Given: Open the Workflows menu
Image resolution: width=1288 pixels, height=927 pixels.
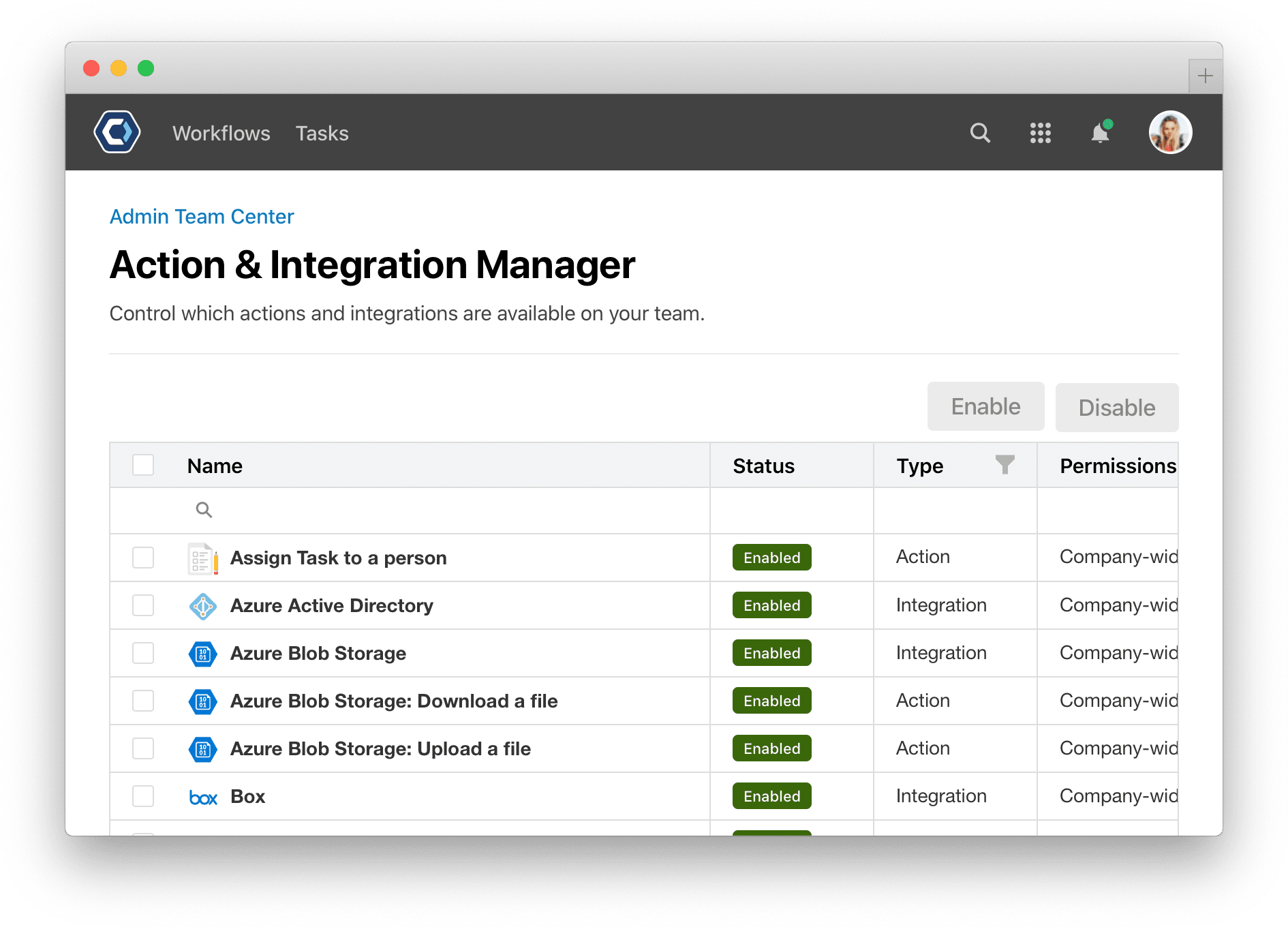Looking at the screenshot, I should pos(221,133).
